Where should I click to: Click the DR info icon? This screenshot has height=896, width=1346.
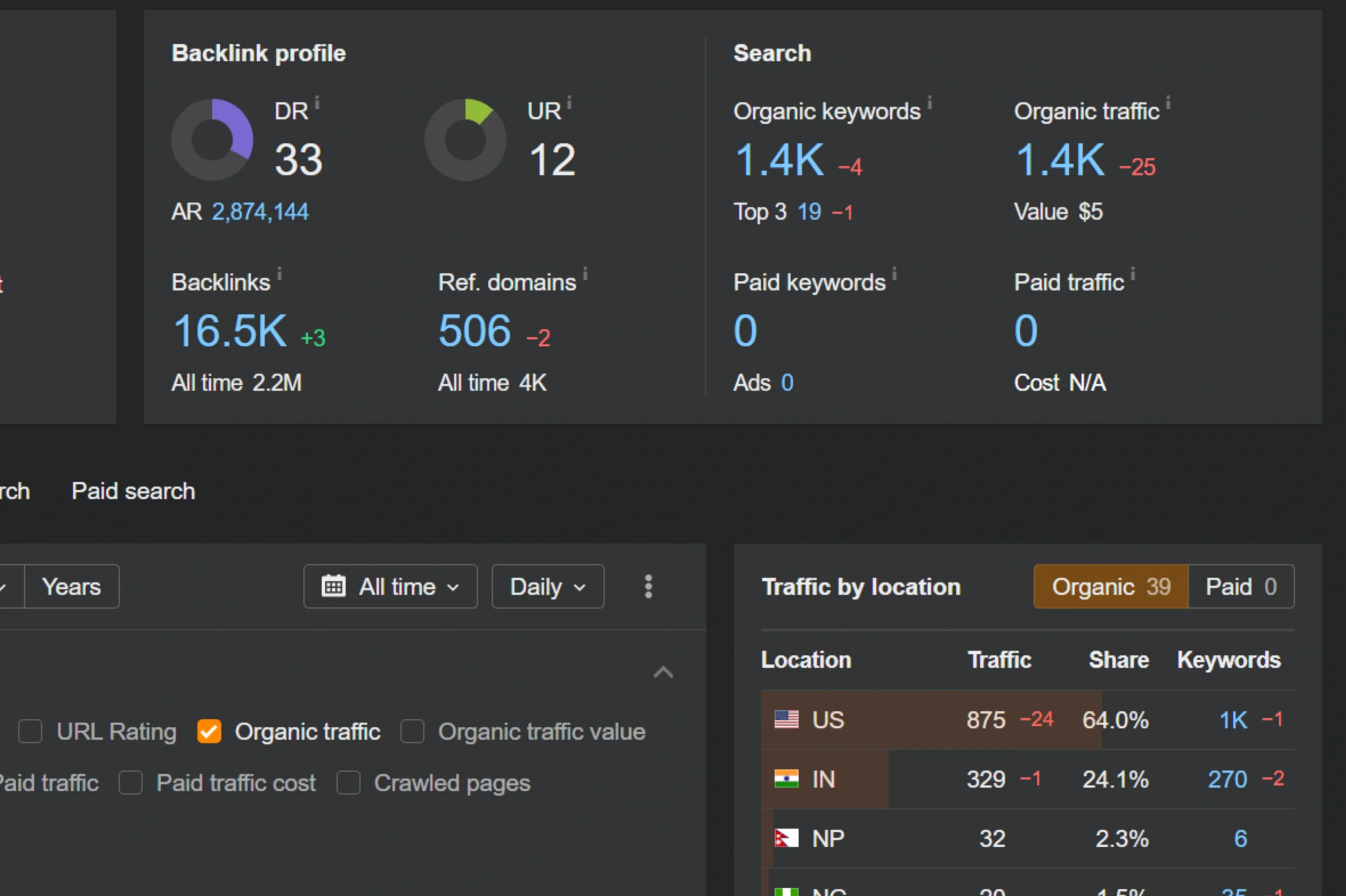(317, 104)
